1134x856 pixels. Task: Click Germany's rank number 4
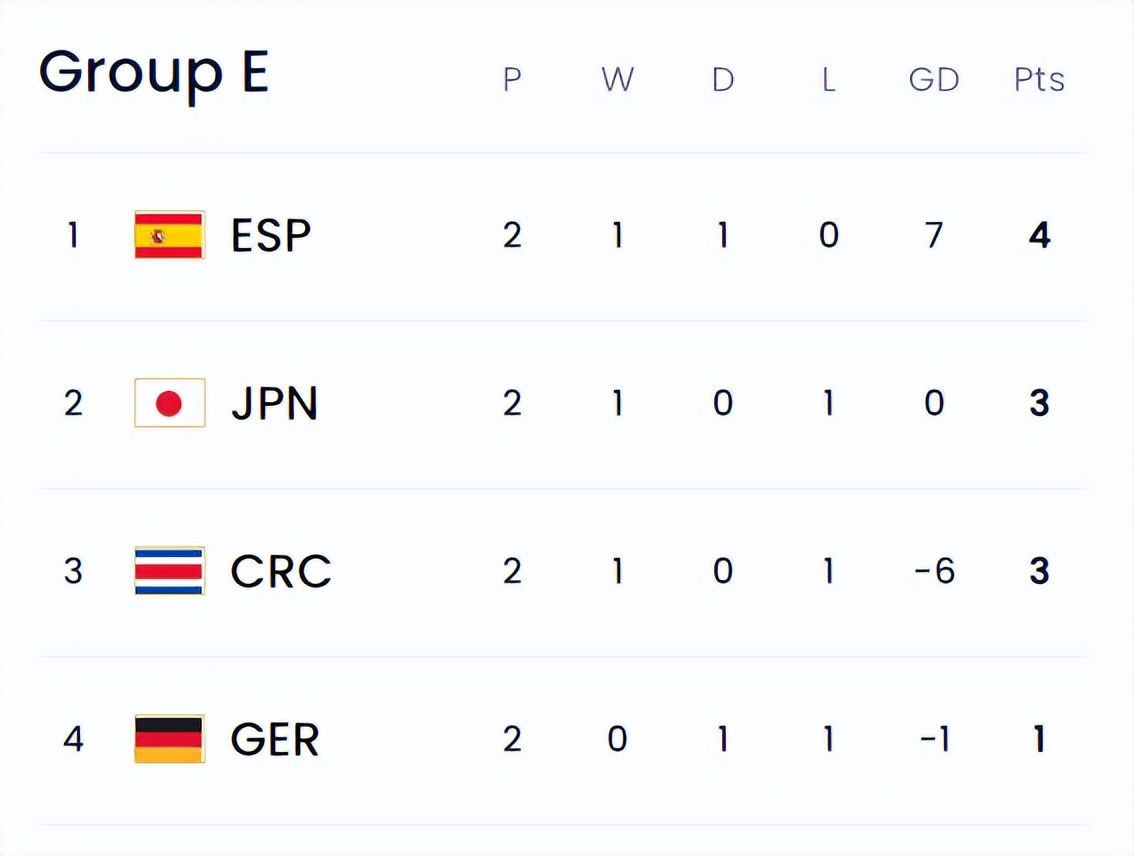[73, 740]
